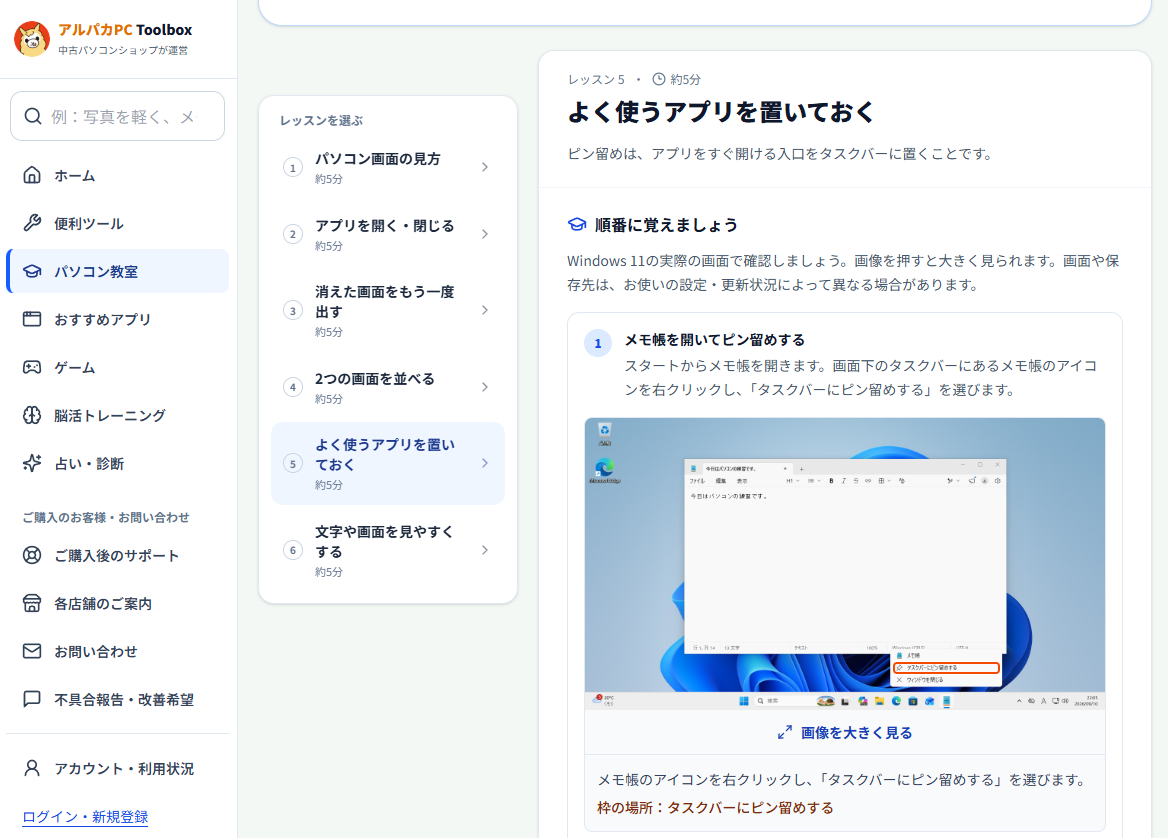Image resolution: width=1168 pixels, height=838 pixels.
Task: Open 占い・診断 from the sidebar
Action: click(118, 463)
